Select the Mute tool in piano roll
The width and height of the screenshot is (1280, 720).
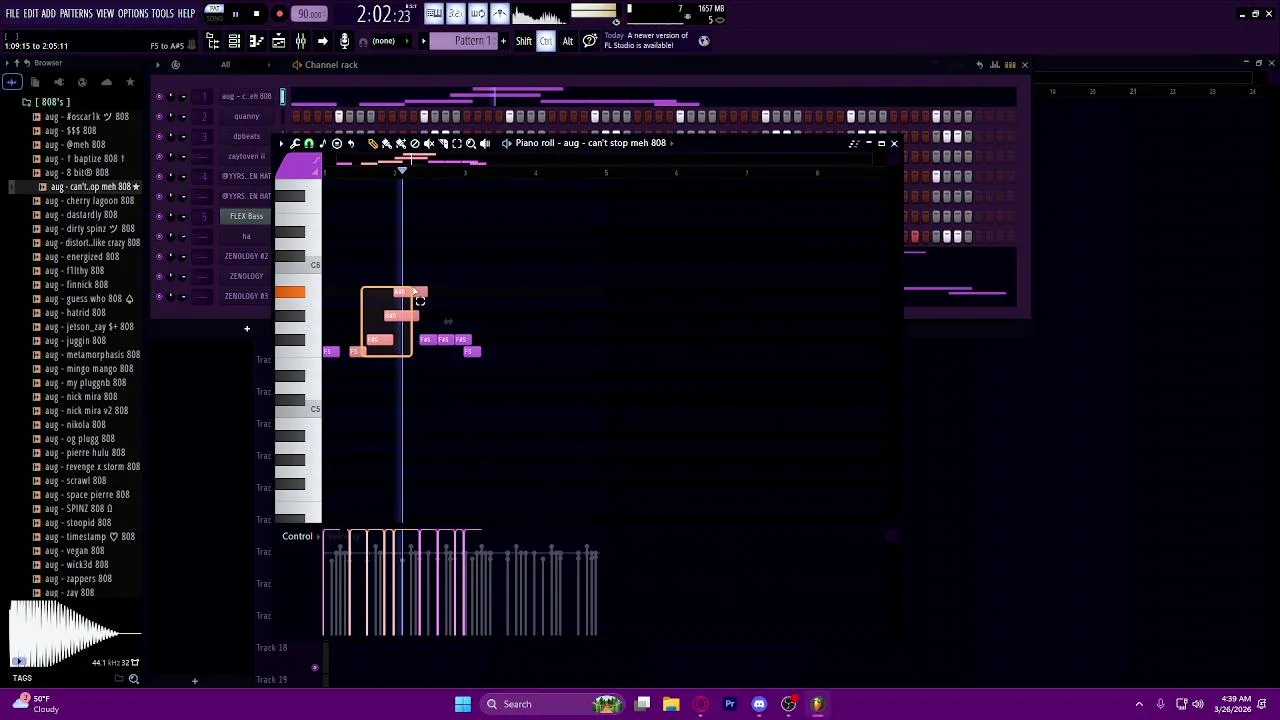click(429, 143)
